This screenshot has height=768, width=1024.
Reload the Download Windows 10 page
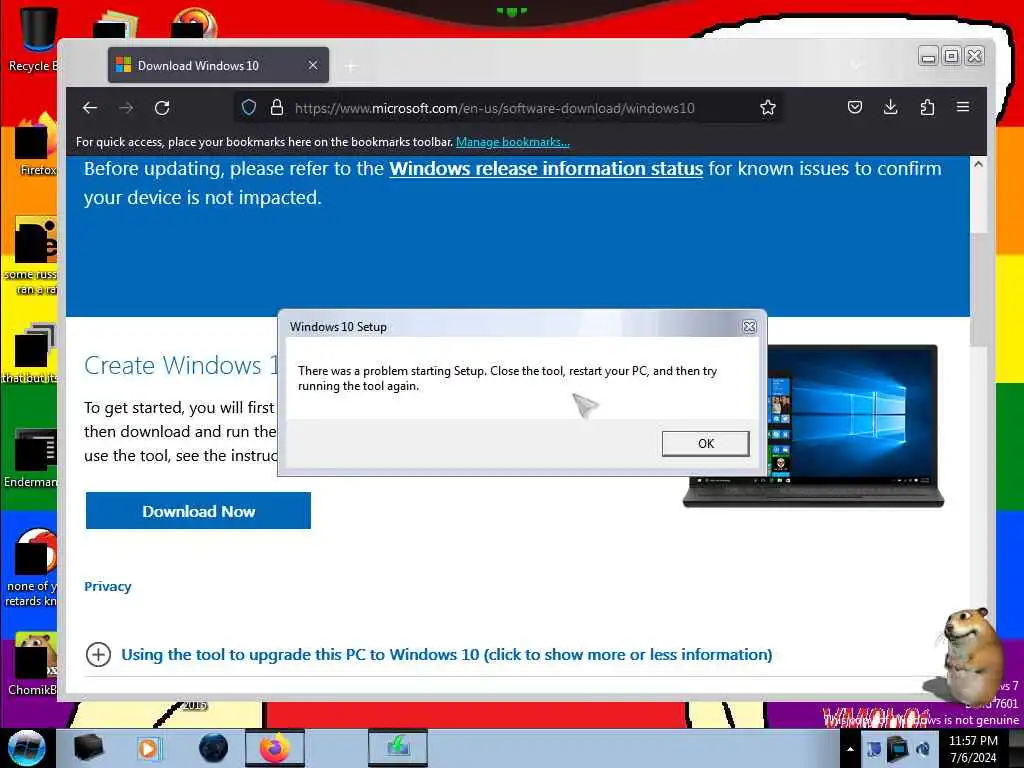162,108
